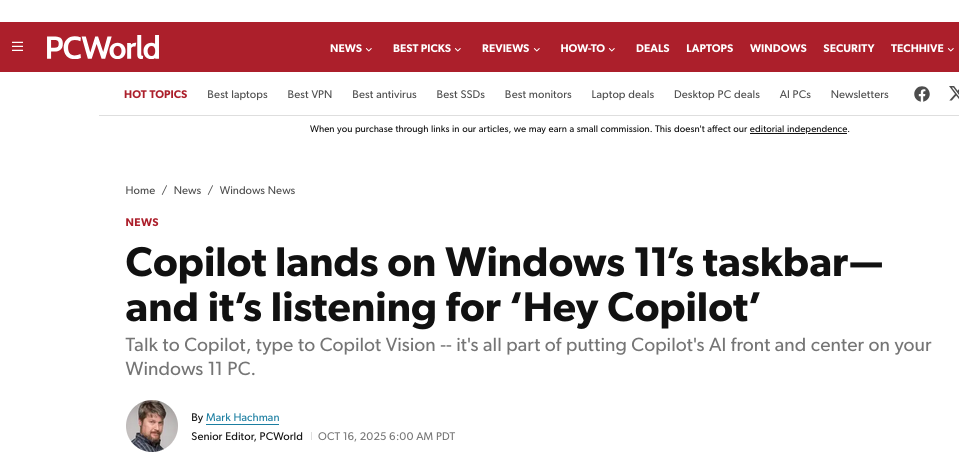Open the Security nav section
Viewport: 959px width, 464px height.
(x=848, y=48)
